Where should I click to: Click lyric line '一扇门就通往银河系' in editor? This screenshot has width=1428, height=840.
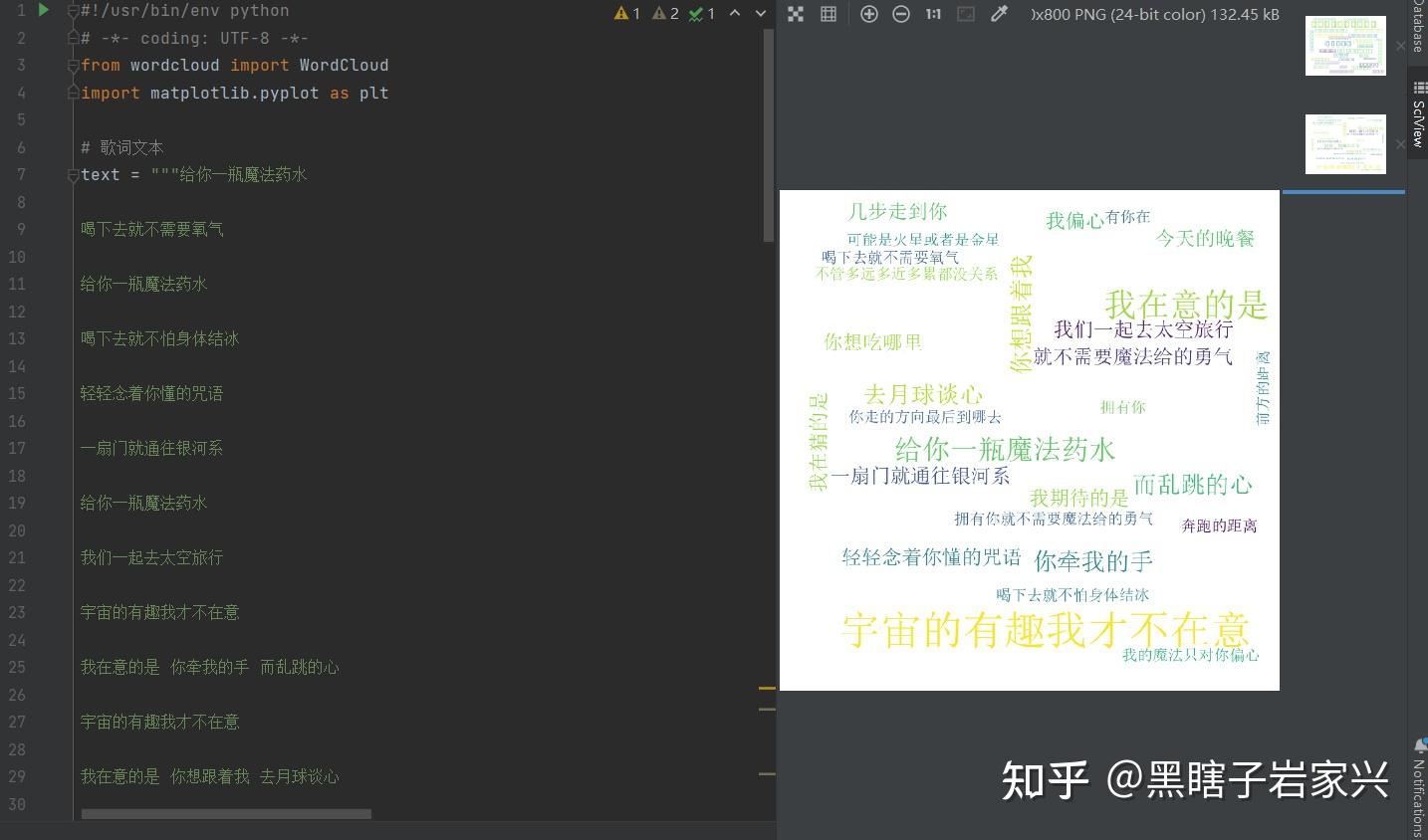[152, 448]
